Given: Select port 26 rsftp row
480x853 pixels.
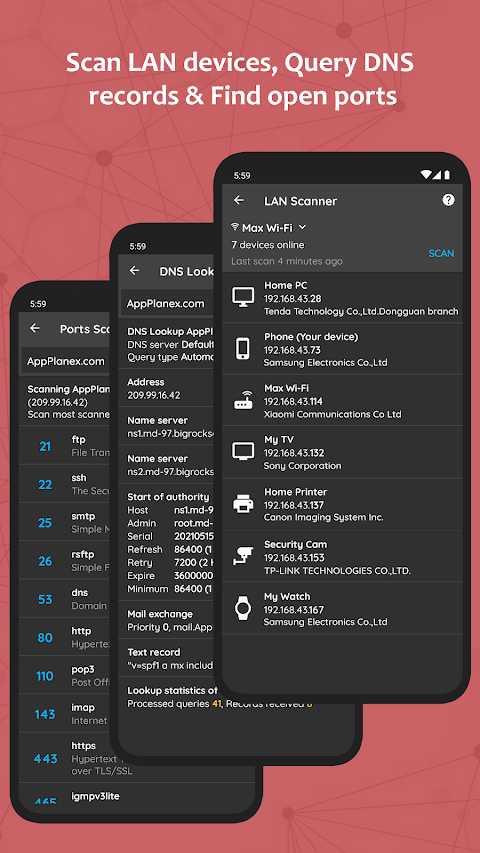Looking at the screenshot, I should pos(65,561).
